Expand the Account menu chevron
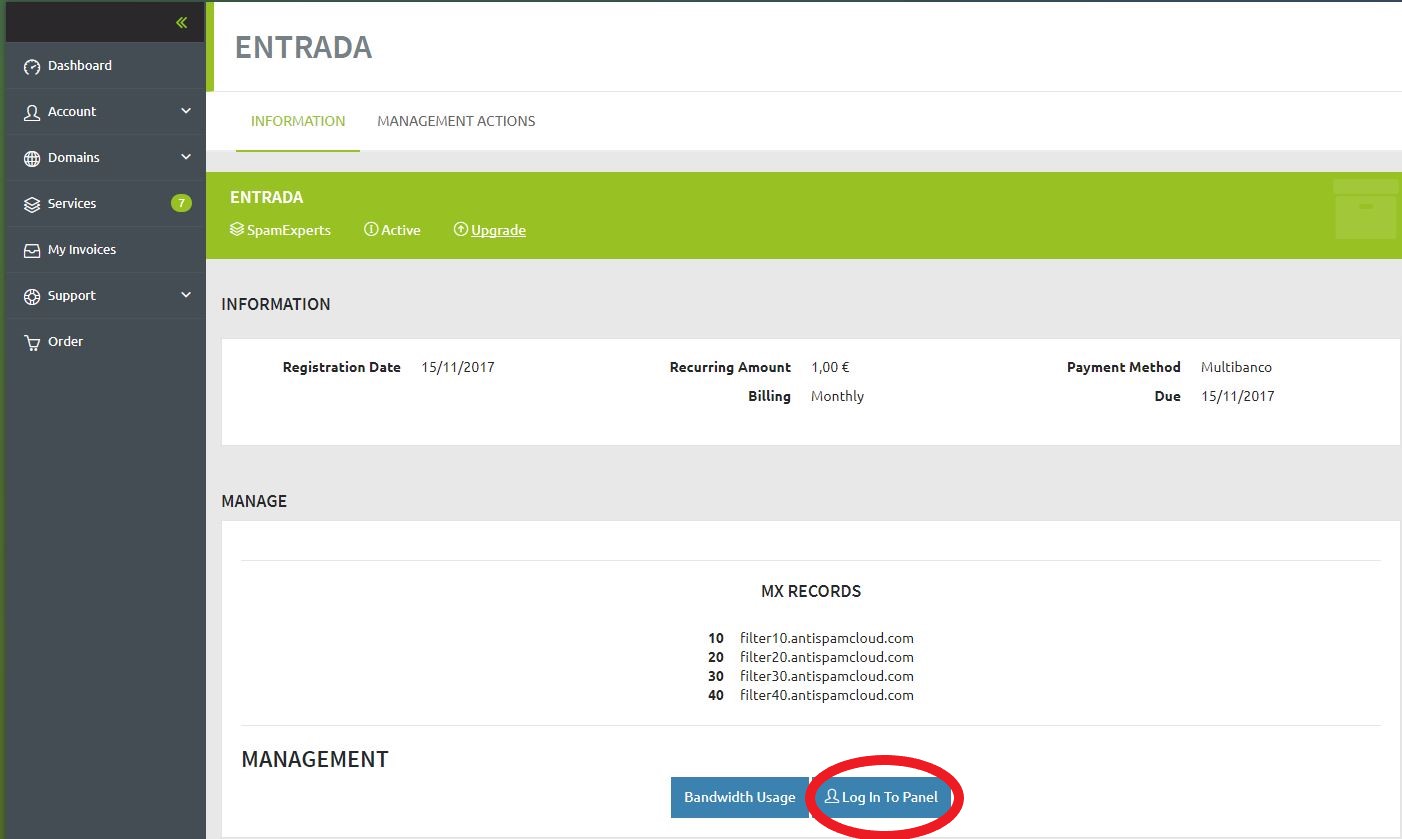 [186, 112]
